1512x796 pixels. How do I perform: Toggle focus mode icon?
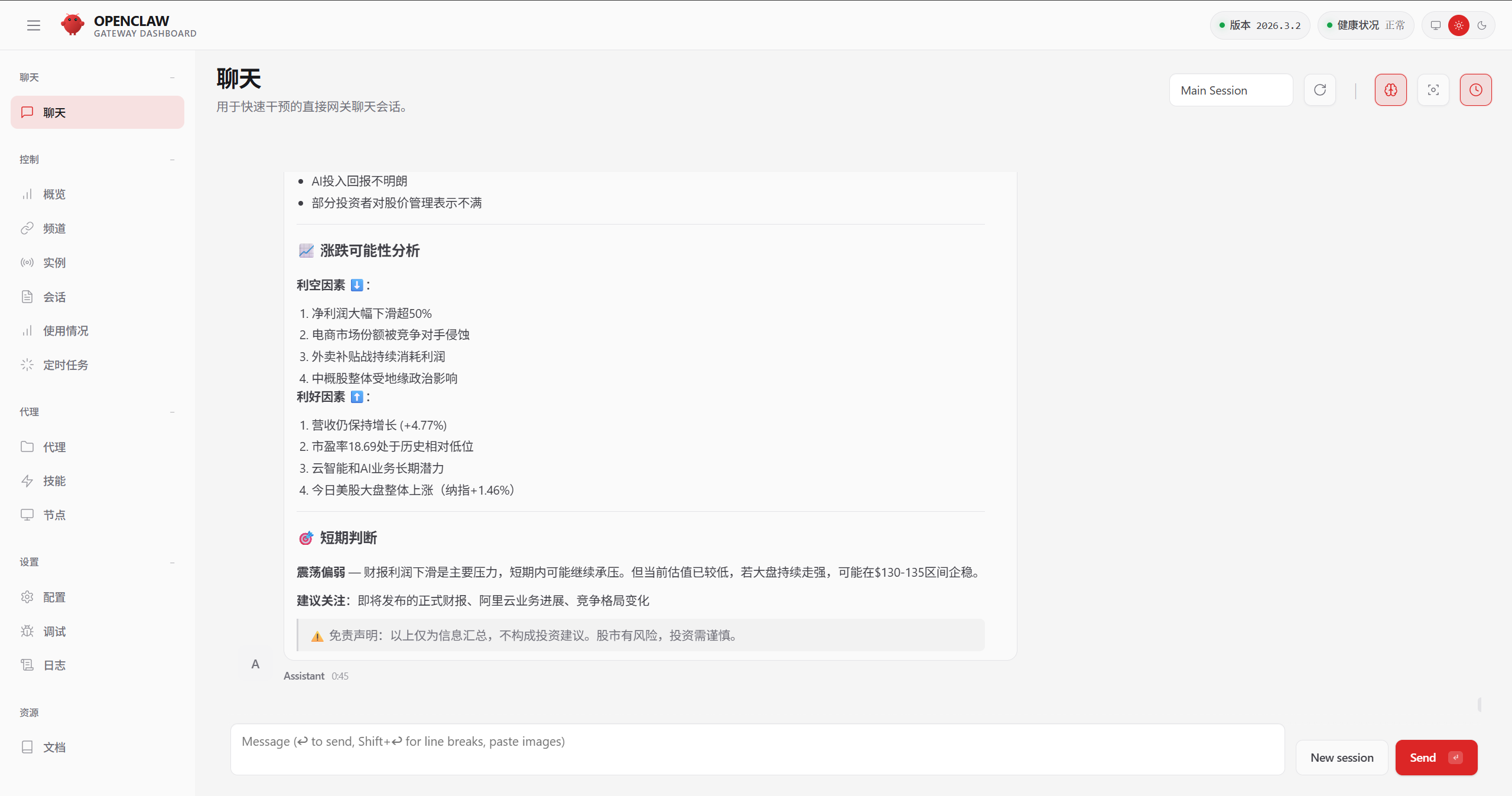[x=1433, y=90]
